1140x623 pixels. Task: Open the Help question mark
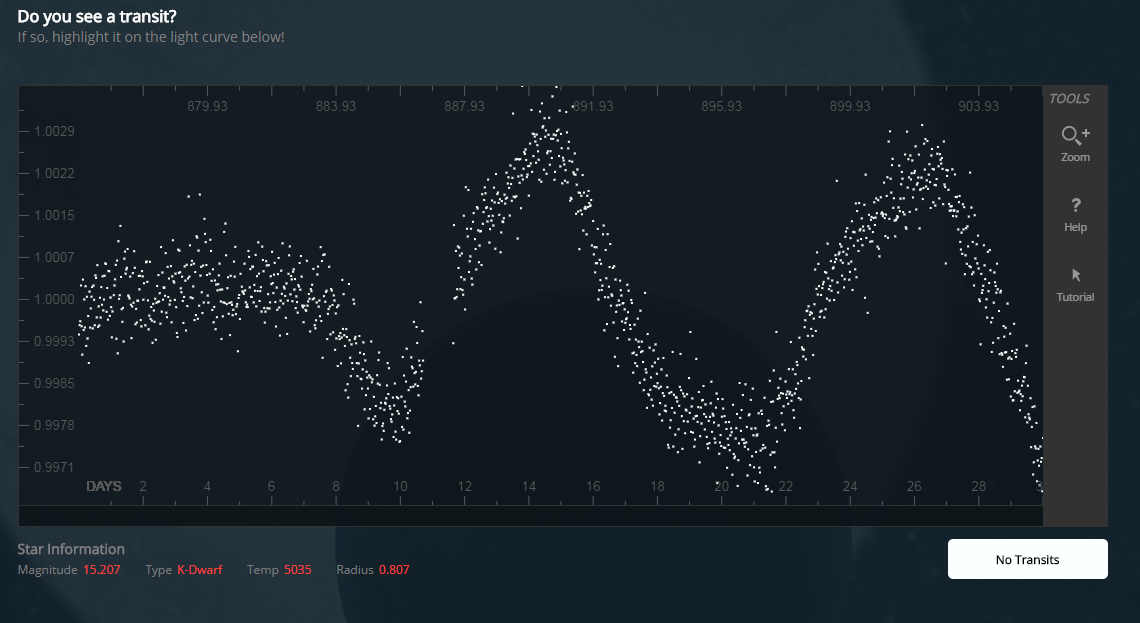[x=1075, y=213]
